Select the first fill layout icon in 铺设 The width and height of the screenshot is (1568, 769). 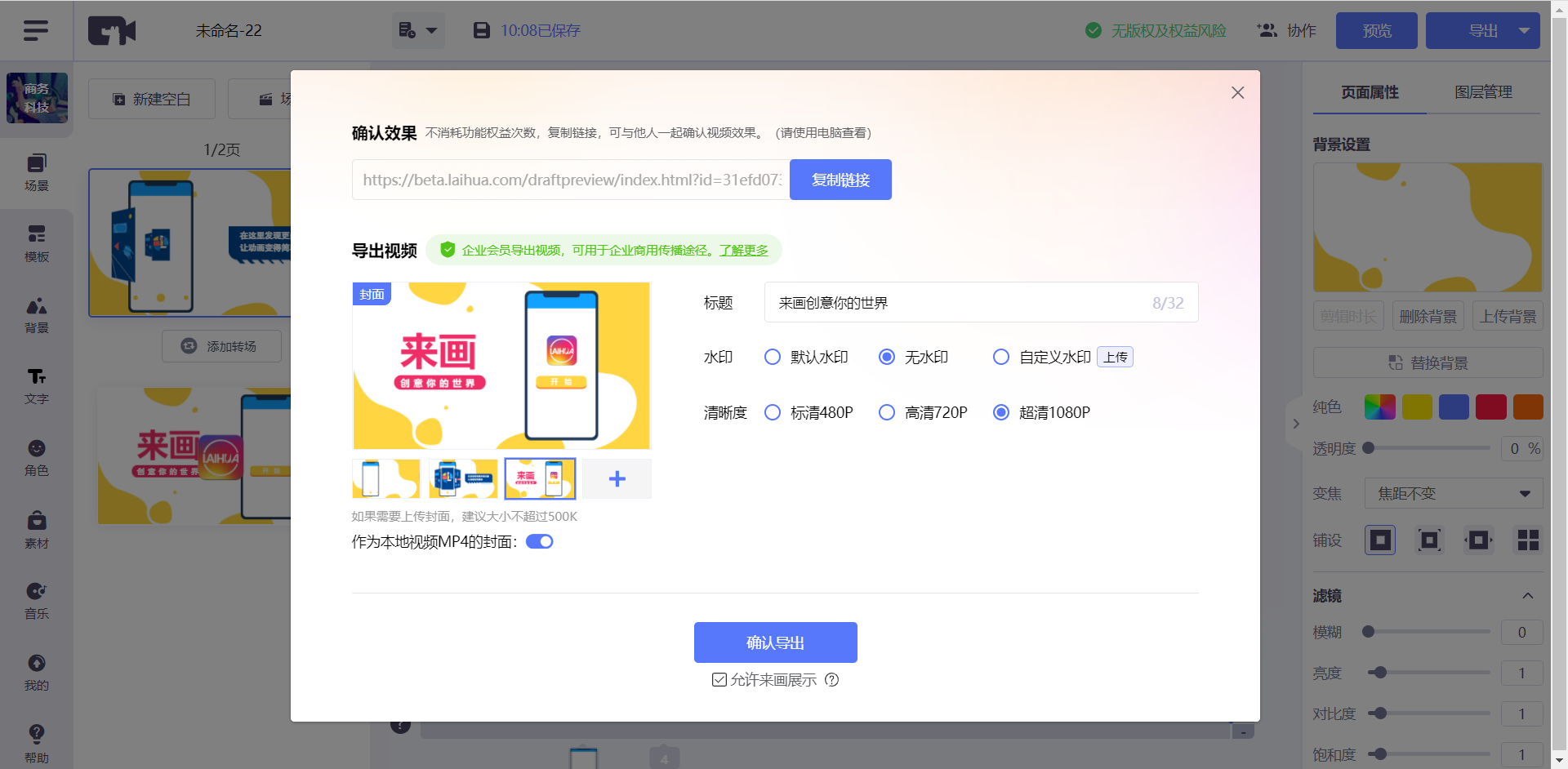coord(1380,540)
